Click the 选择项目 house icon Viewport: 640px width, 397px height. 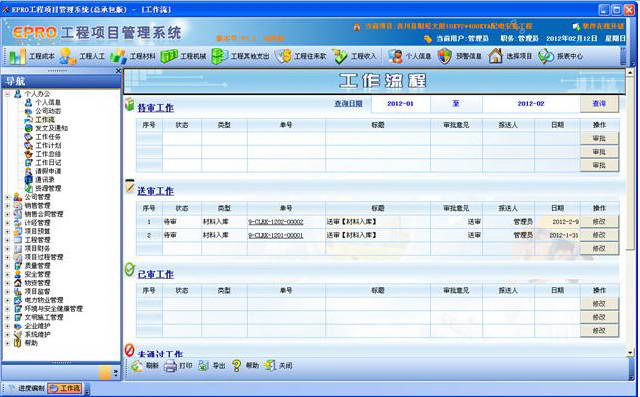pos(496,56)
